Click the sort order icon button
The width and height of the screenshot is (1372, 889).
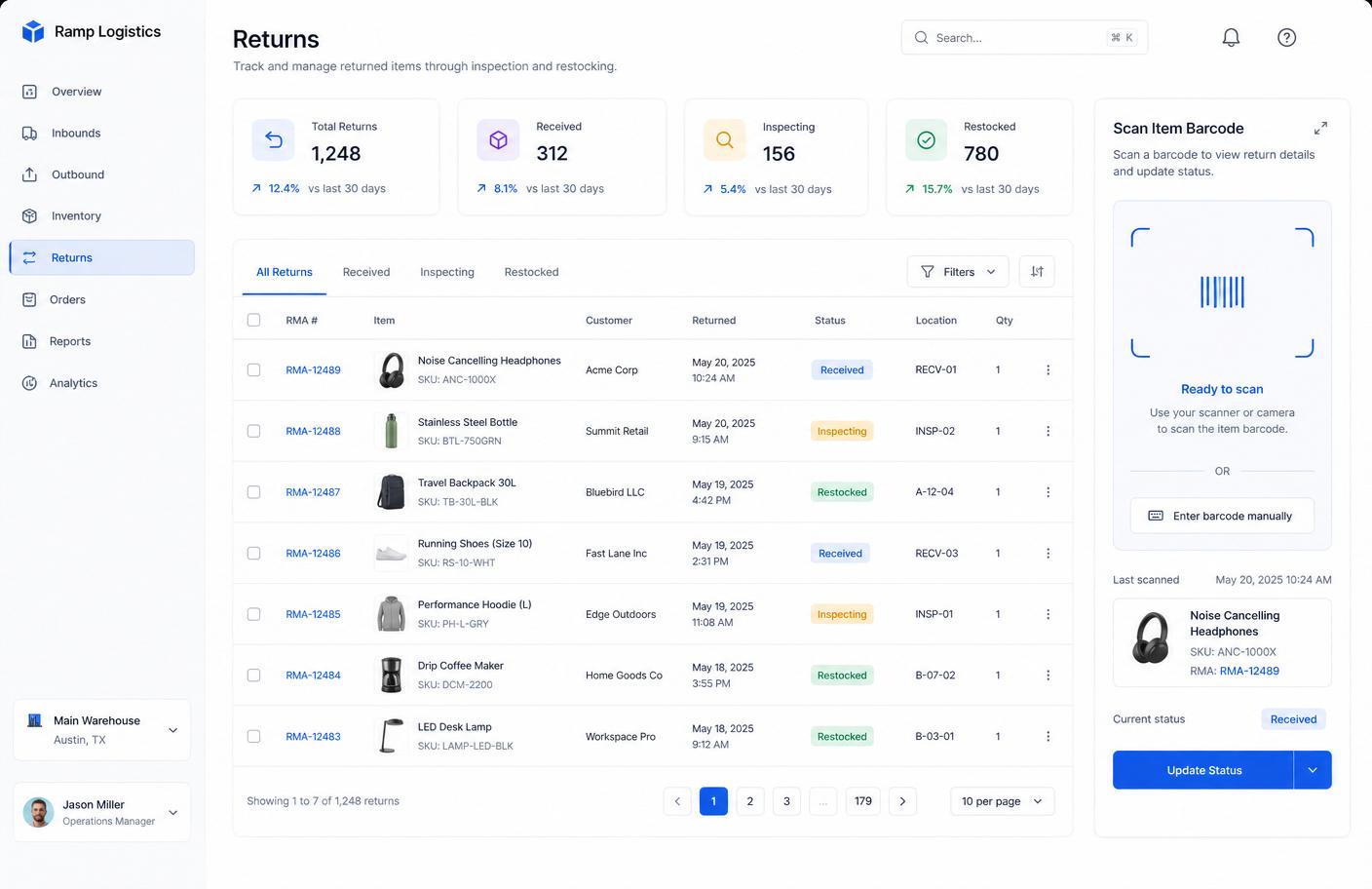(x=1037, y=272)
